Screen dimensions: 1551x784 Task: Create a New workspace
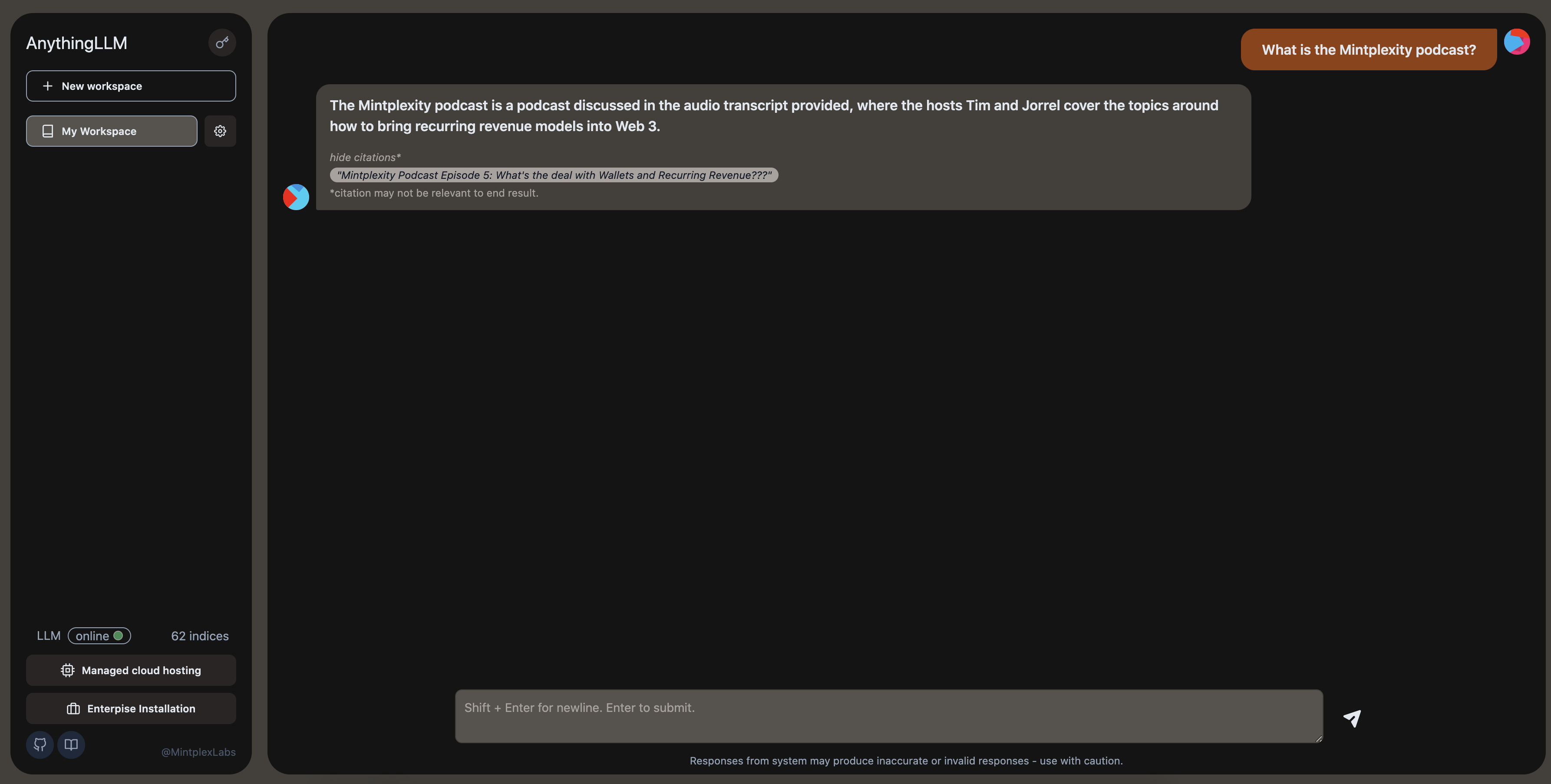(131, 86)
